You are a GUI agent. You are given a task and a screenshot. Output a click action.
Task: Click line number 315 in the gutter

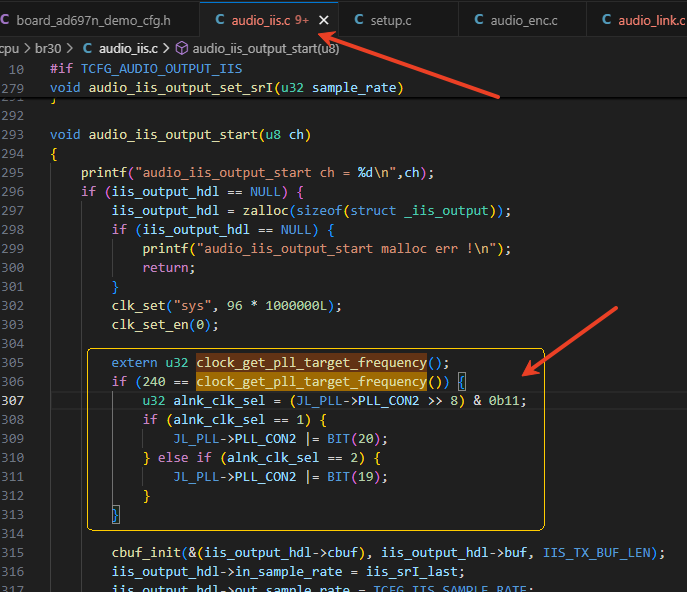[x=12, y=553]
